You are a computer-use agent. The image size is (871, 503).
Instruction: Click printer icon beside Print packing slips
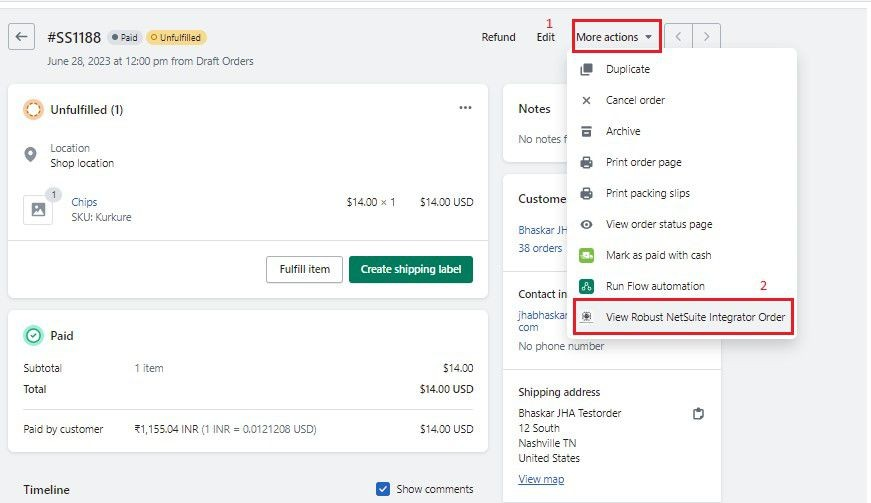[x=586, y=194]
